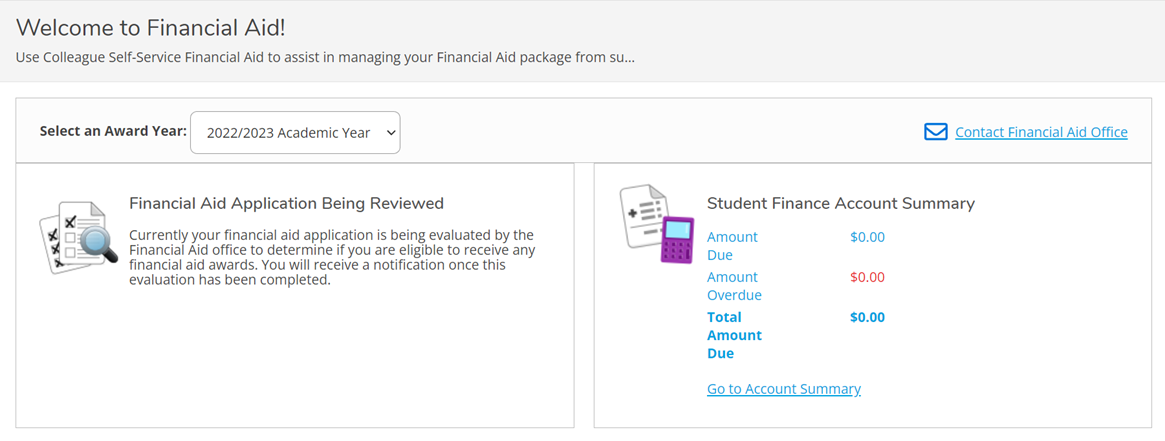Open the Contact Financial Aid Office link
The height and width of the screenshot is (441, 1165).
[x=1041, y=132]
